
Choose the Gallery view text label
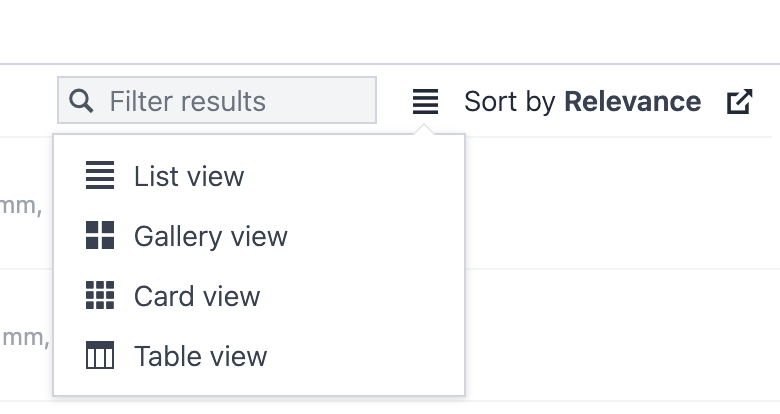pos(210,237)
